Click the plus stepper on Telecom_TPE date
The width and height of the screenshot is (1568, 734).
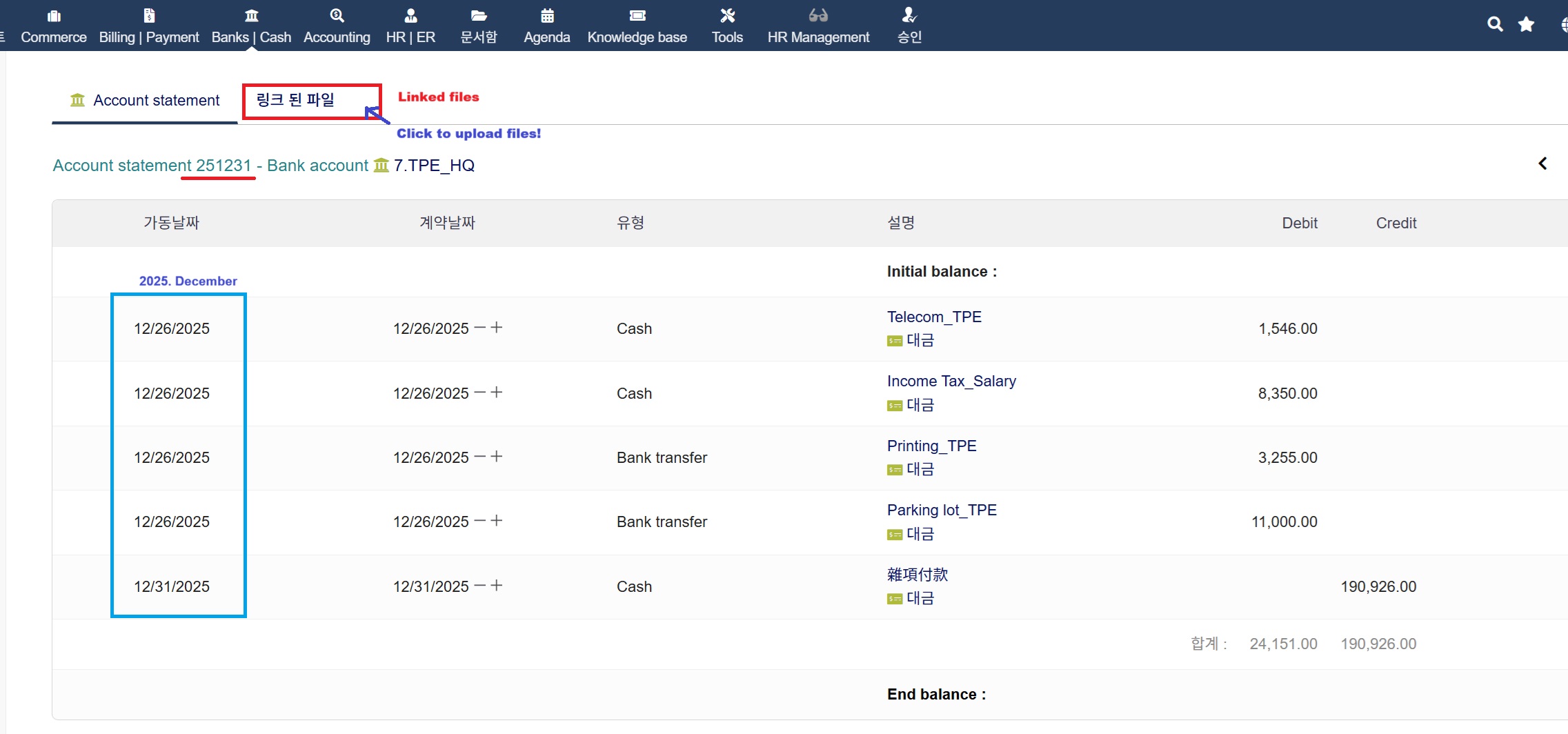coord(497,328)
